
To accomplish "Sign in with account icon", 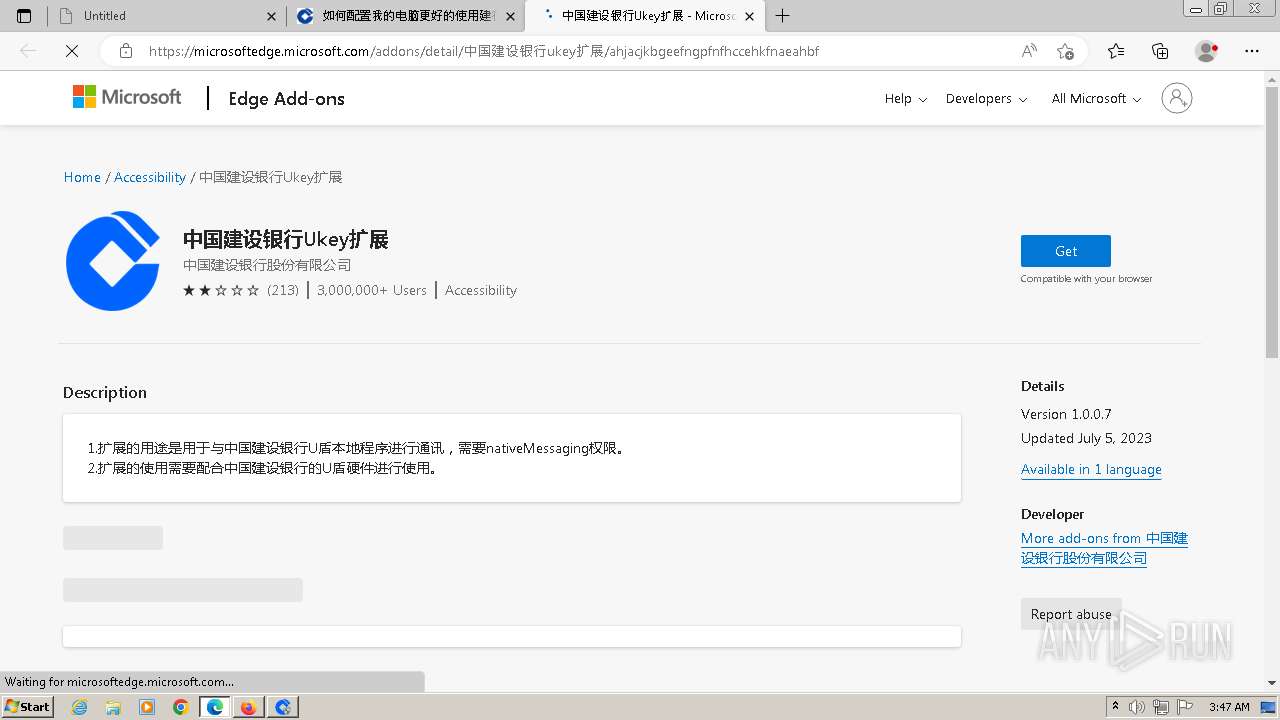I will [1177, 98].
